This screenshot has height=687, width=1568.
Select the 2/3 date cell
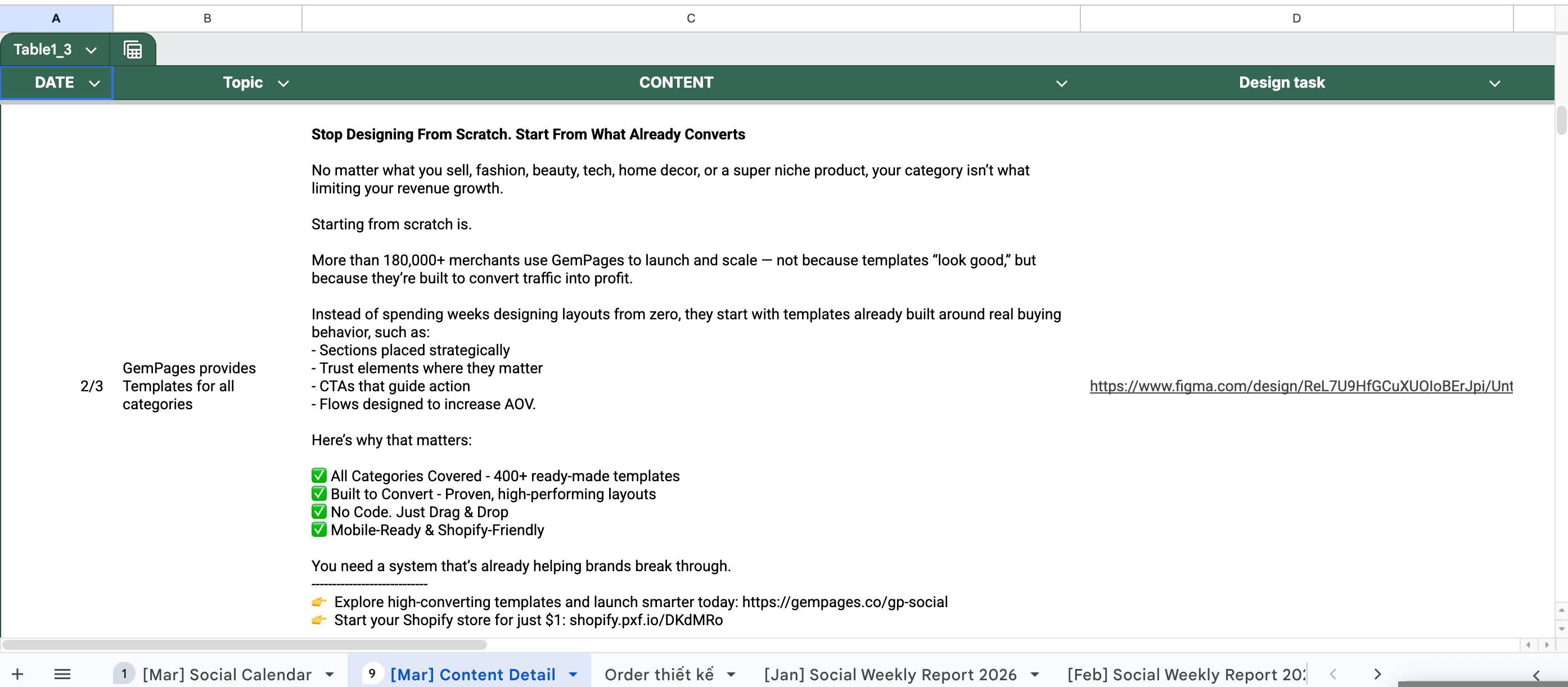57,386
